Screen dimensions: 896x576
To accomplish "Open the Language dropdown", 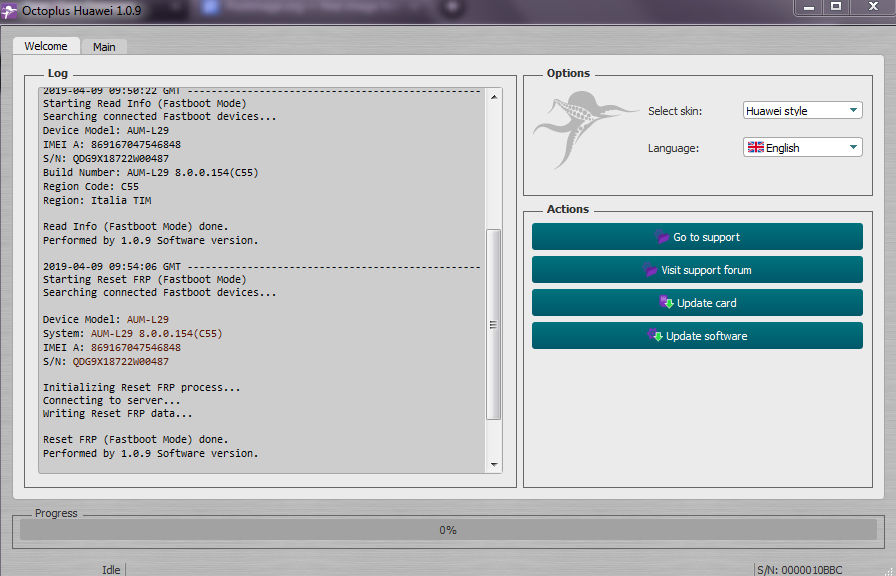I will (x=802, y=147).
